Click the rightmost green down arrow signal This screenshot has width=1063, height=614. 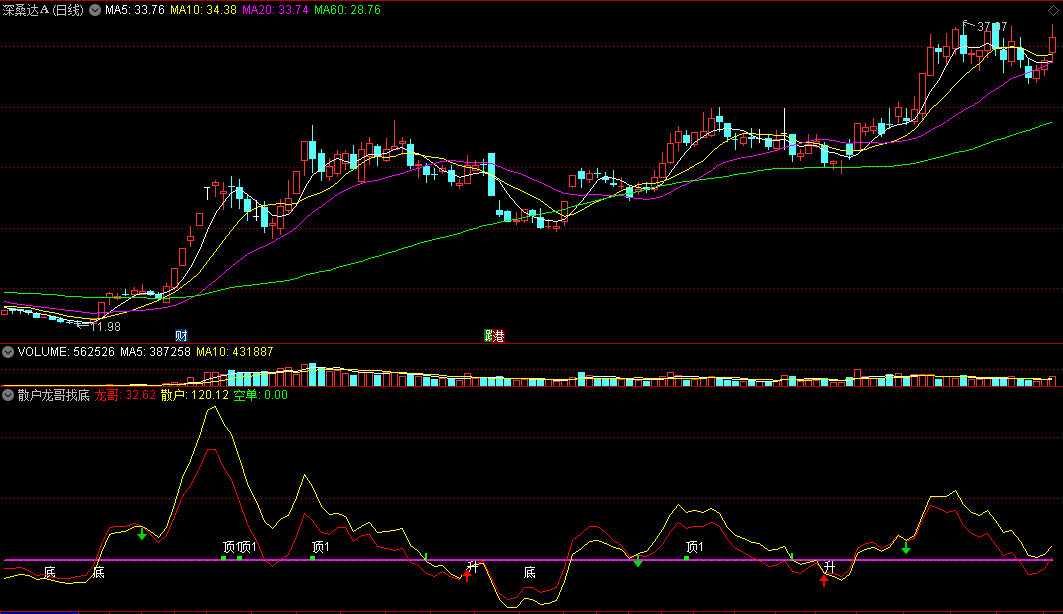(x=906, y=548)
